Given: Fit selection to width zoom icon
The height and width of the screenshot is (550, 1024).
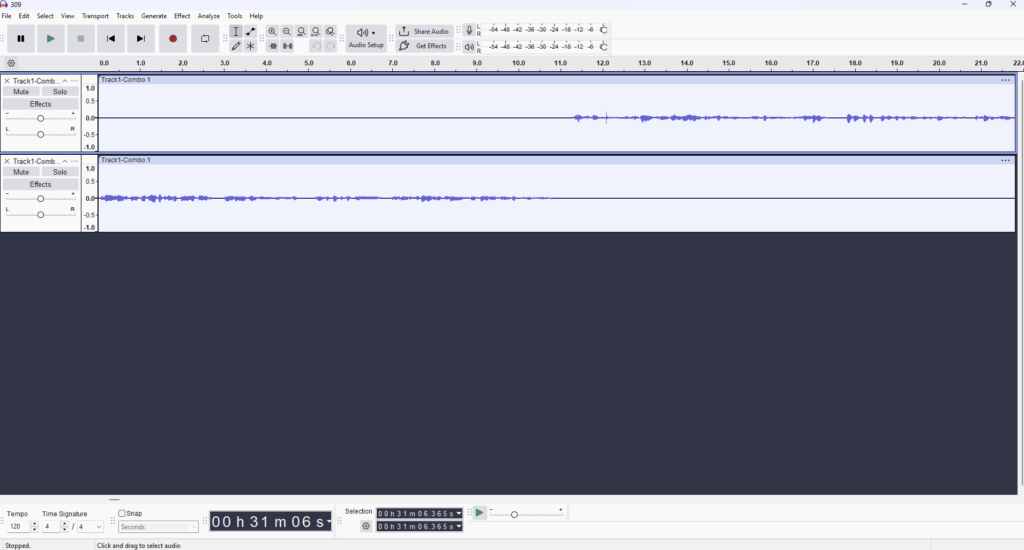Looking at the screenshot, I should [301, 31].
